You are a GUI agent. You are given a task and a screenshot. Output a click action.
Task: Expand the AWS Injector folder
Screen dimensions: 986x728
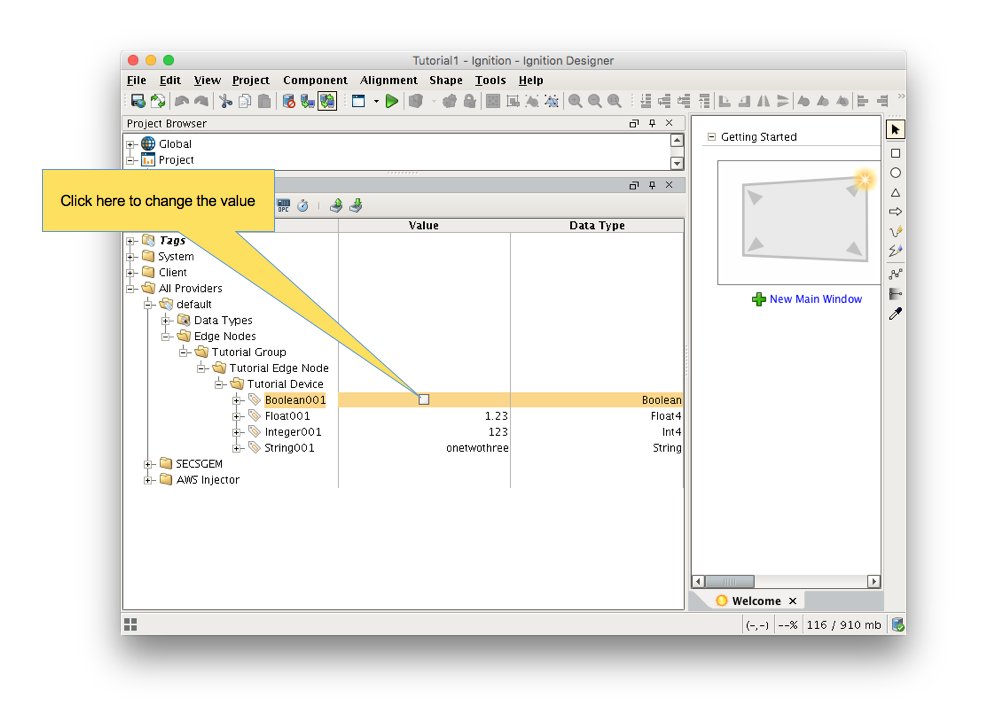[x=149, y=480]
